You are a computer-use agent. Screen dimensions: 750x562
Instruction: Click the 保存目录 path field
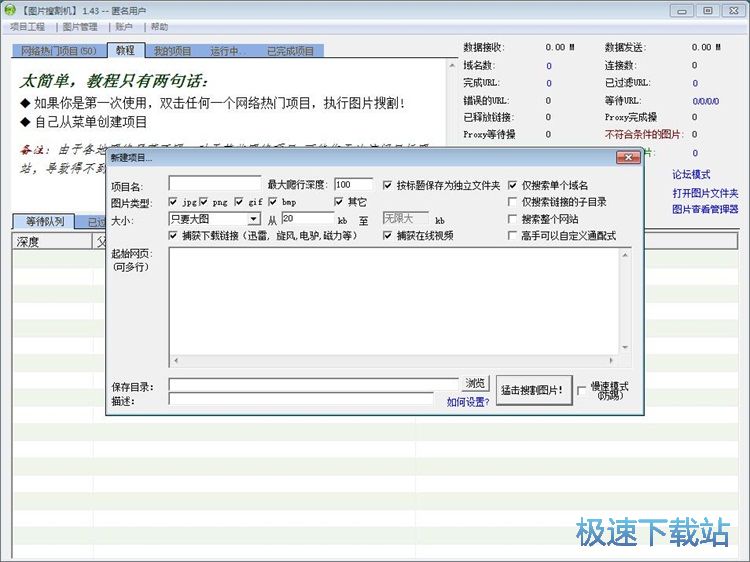click(314, 385)
